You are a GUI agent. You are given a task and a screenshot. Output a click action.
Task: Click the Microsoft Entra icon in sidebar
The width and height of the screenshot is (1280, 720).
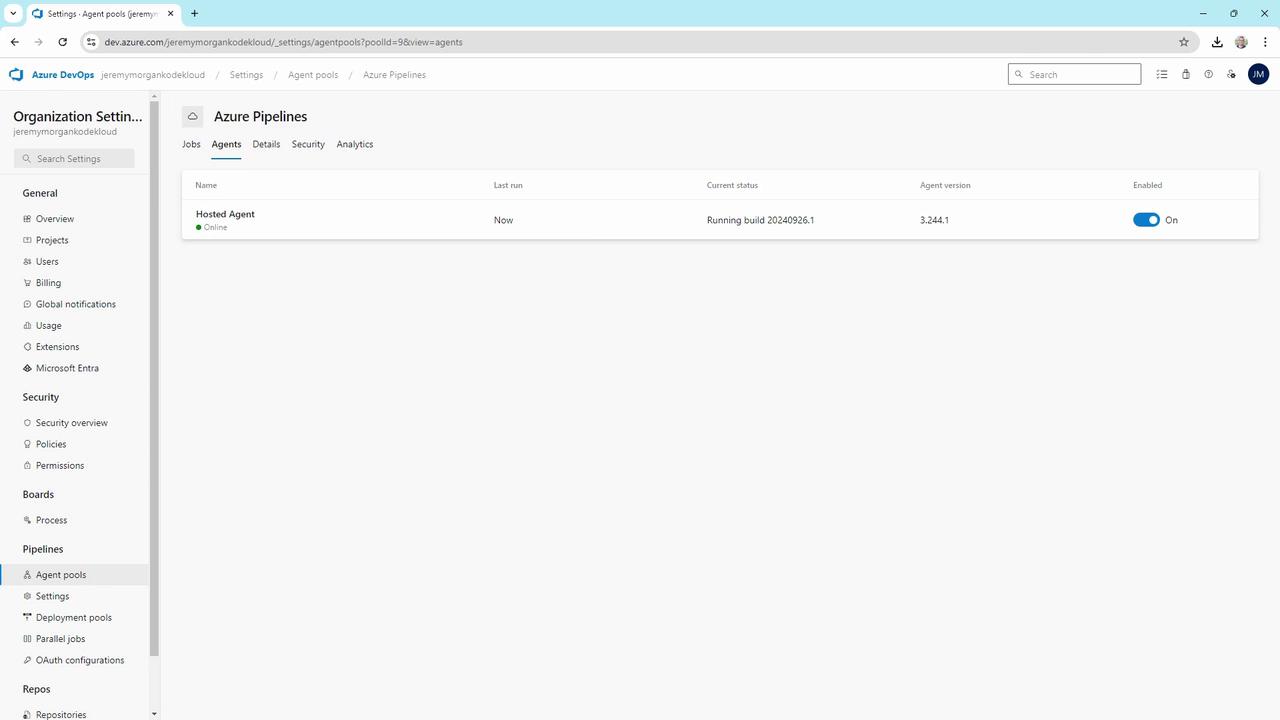pos(27,368)
